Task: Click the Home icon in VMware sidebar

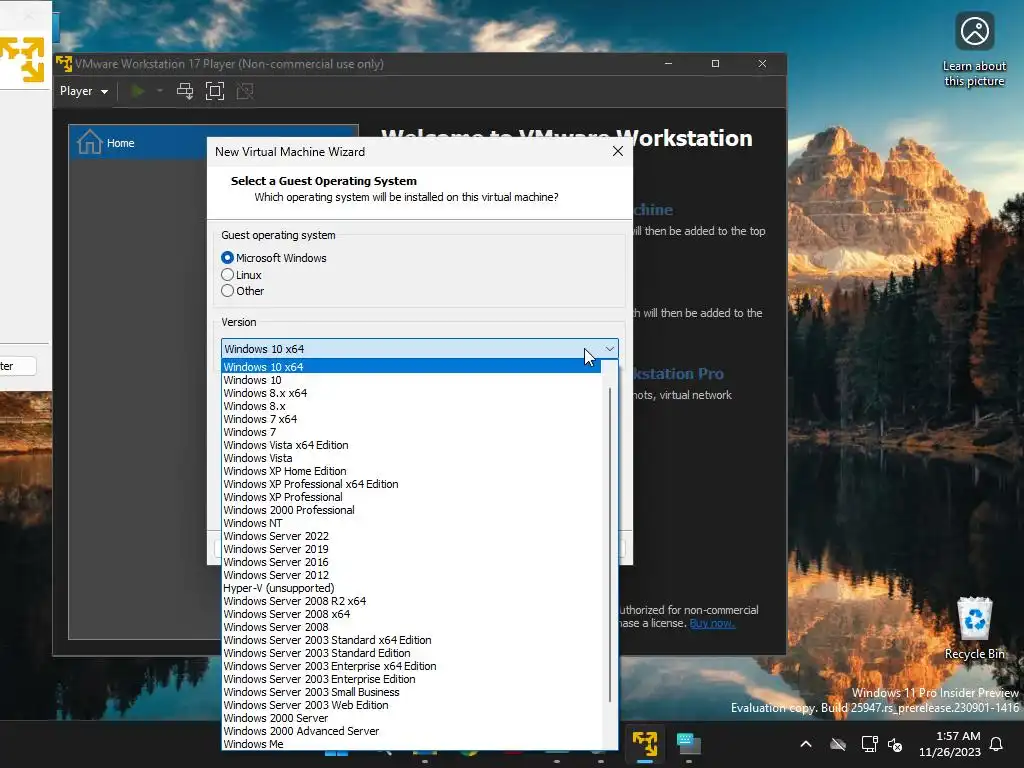Action: [89, 142]
